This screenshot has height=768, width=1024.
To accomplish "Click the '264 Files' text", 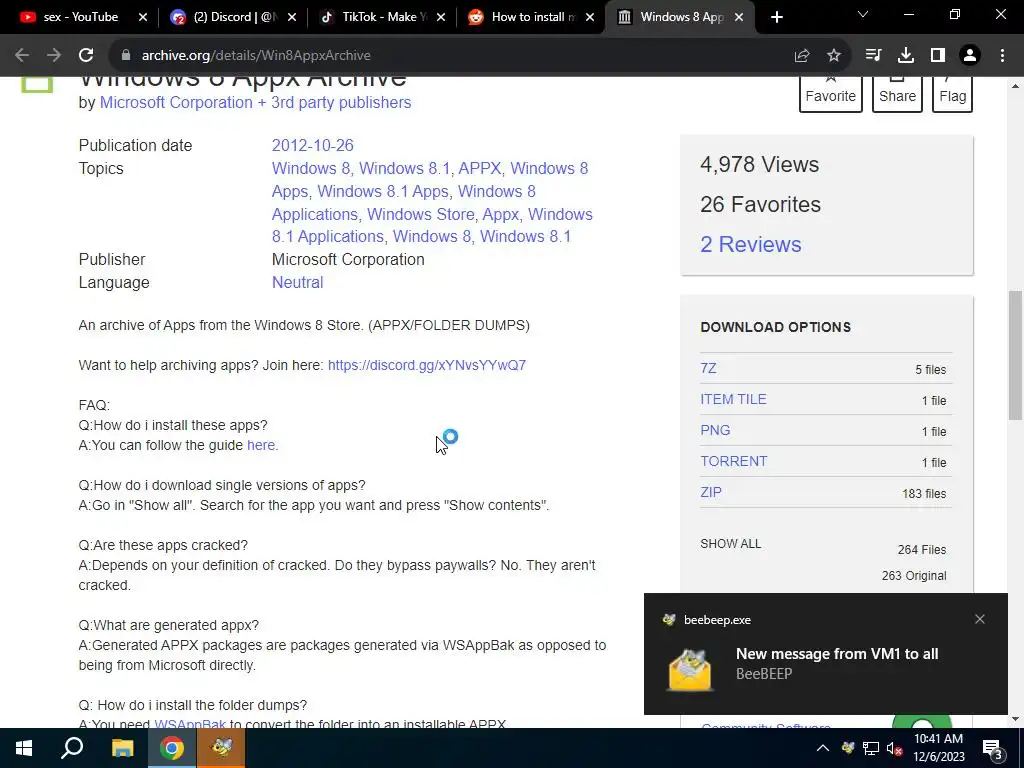I will [921, 550].
